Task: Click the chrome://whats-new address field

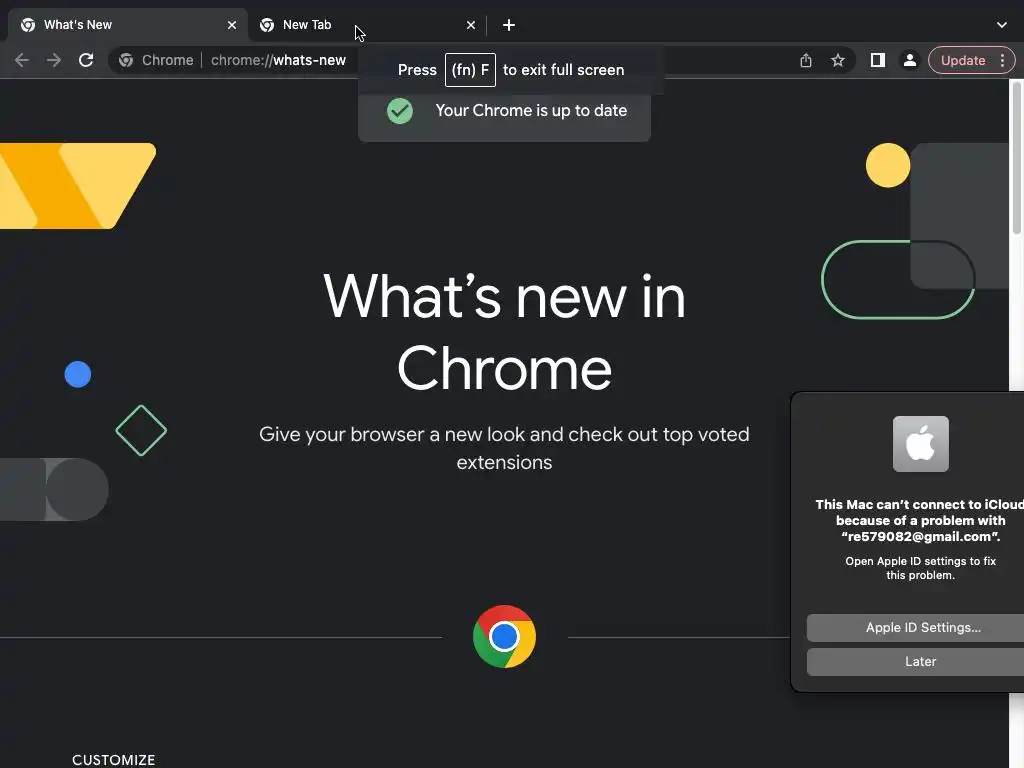Action: 279,60
